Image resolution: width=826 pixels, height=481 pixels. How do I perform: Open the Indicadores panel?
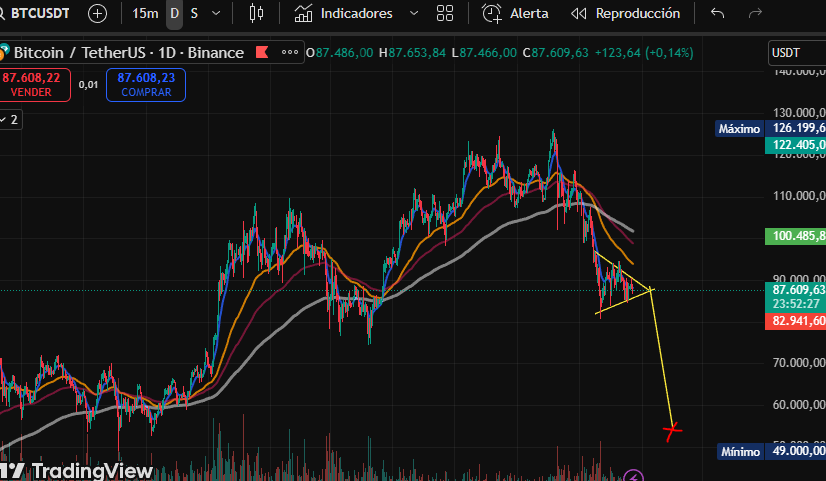[343, 13]
